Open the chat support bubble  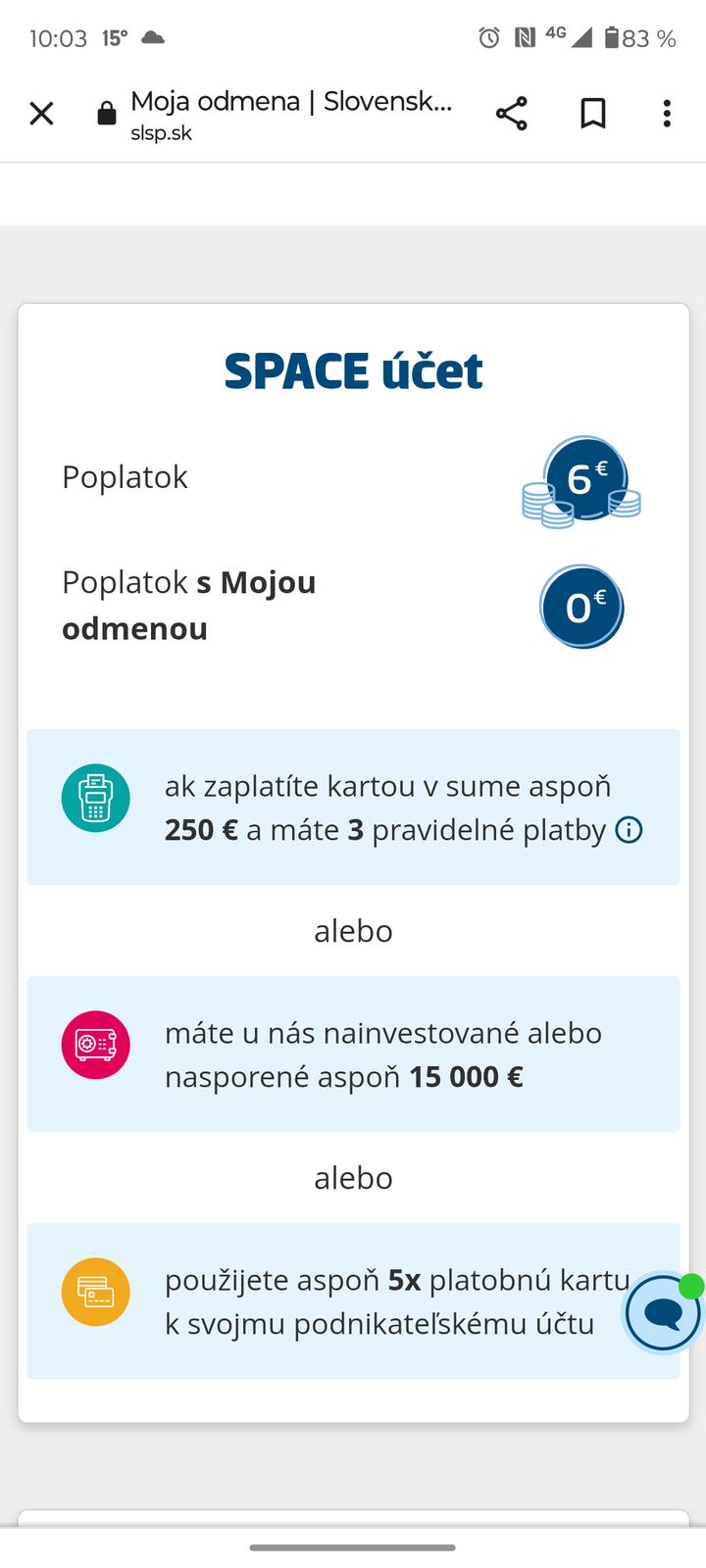click(x=663, y=1313)
